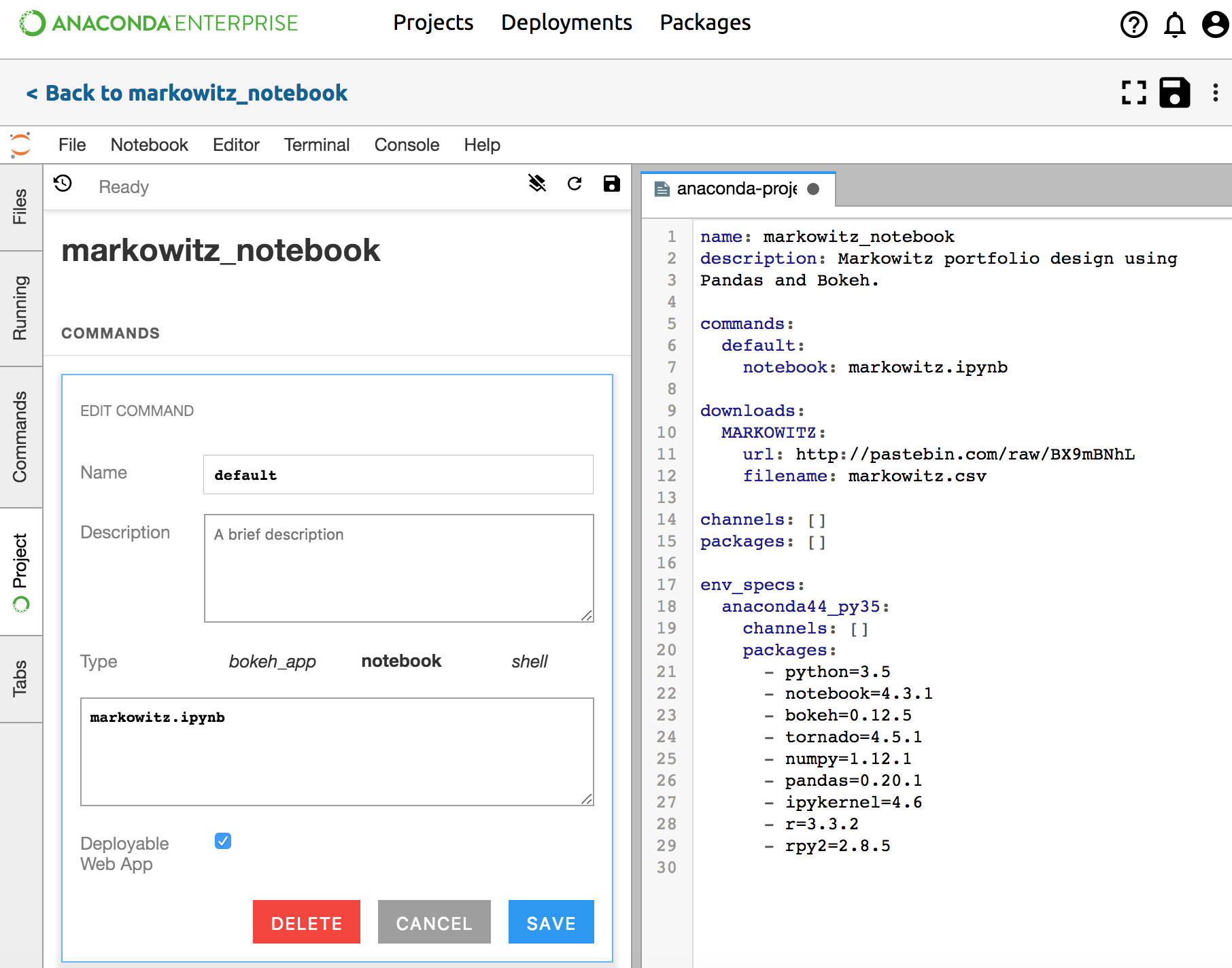Go to Deployments page

click(566, 23)
